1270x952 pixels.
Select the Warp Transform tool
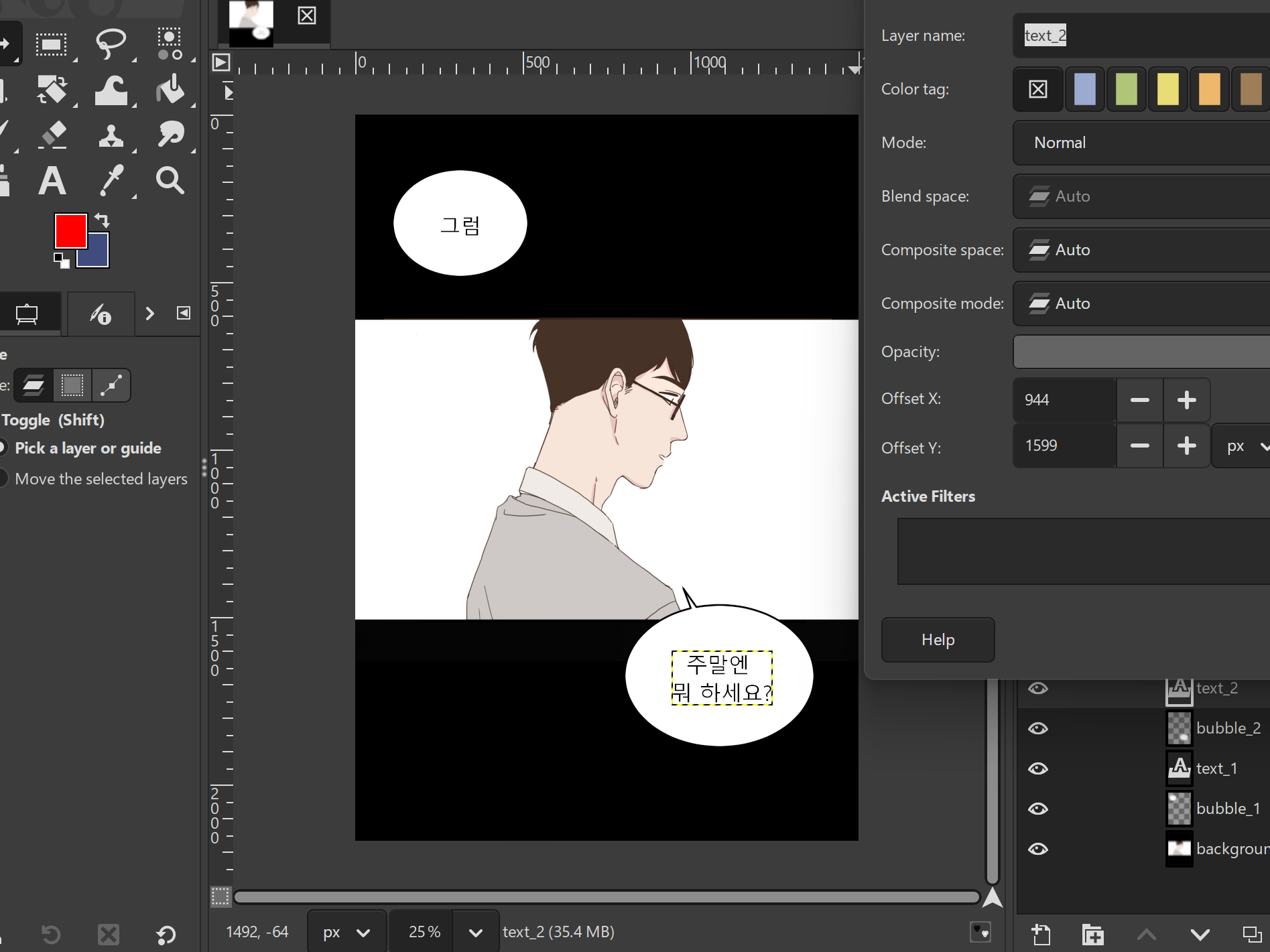pyautogui.click(x=111, y=90)
